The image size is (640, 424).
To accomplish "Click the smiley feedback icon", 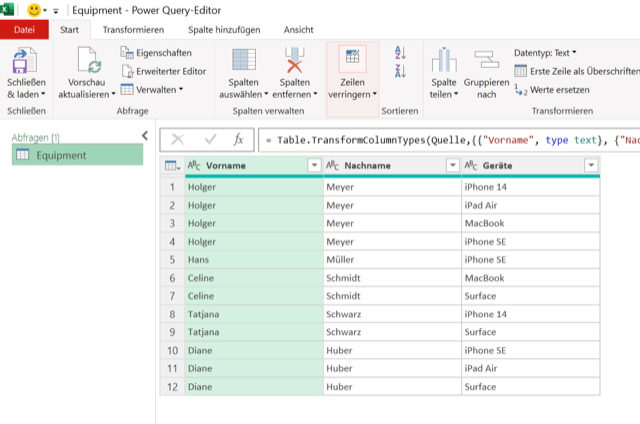I will pos(34,10).
